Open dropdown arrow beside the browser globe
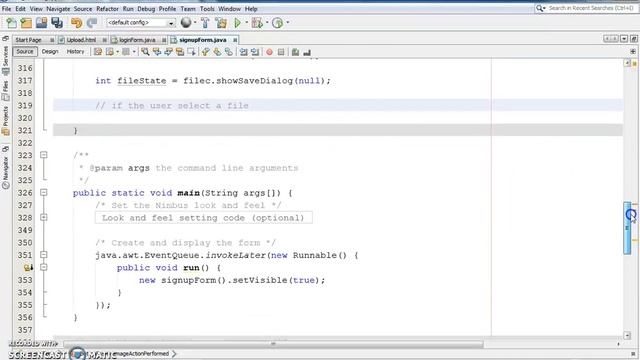640x360 pixels. (195, 22)
